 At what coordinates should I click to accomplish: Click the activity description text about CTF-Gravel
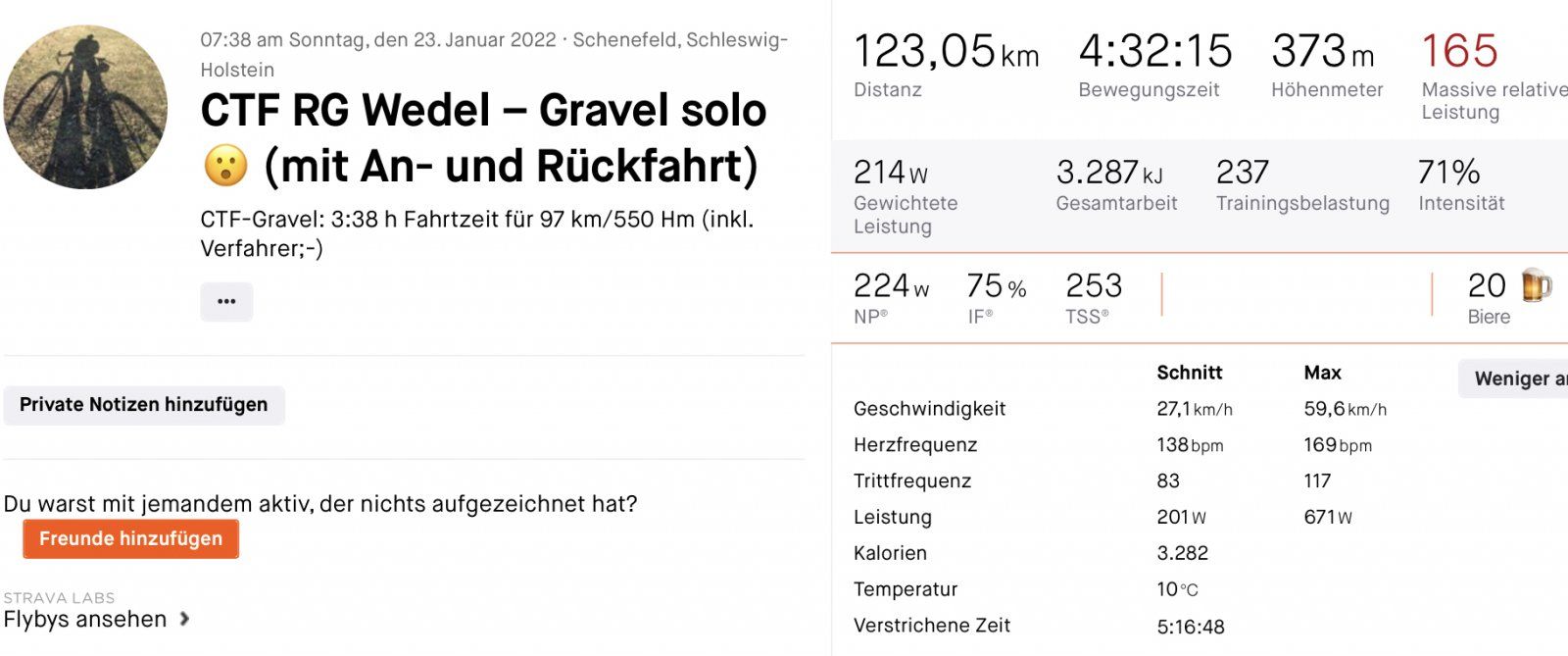[x=477, y=233]
